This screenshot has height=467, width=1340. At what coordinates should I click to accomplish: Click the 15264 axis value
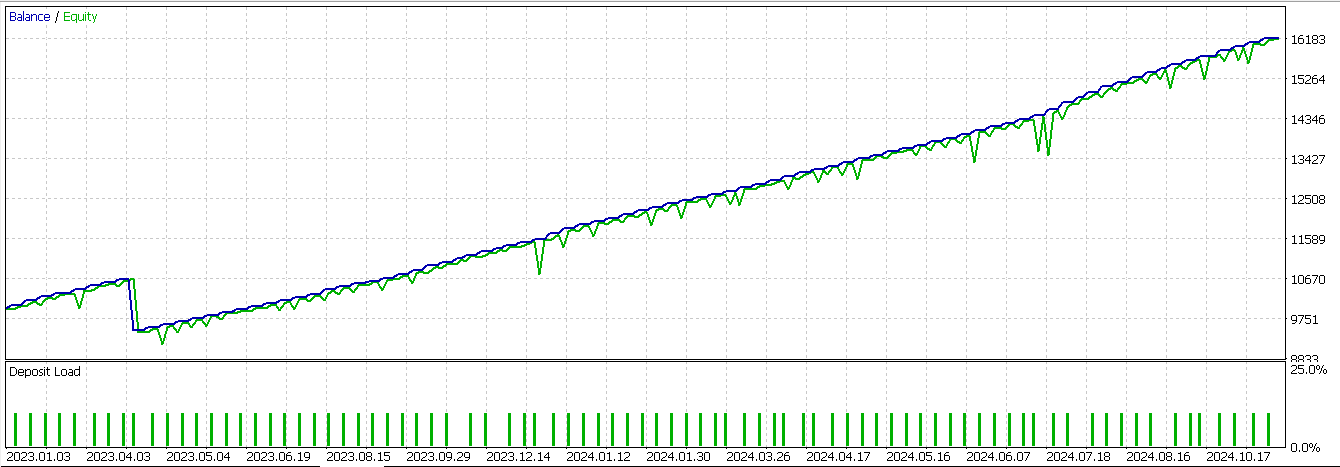coord(1306,80)
